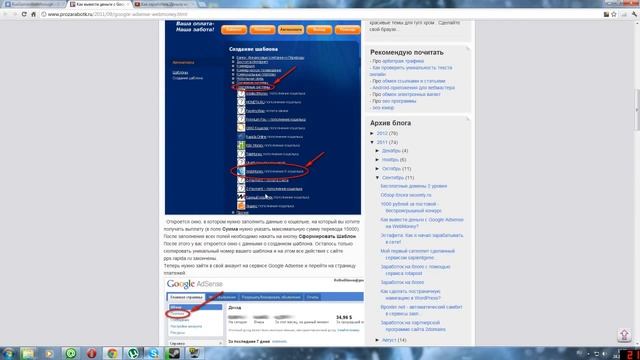The width and height of the screenshot is (640, 360).
Task: Expand the Октябрь (11) archive month
Action: pos(378,169)
